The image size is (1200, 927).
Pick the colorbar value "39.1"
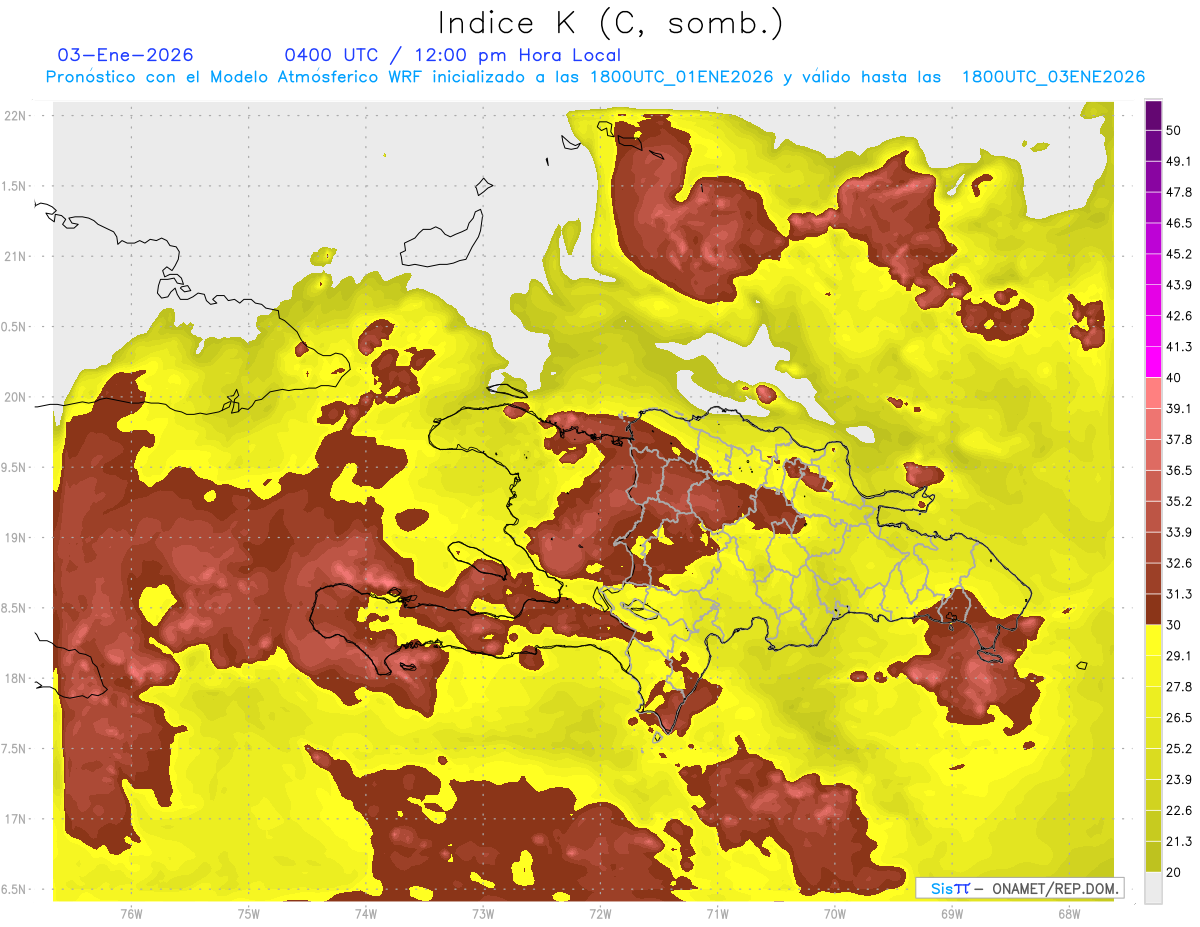[1178, 408]
